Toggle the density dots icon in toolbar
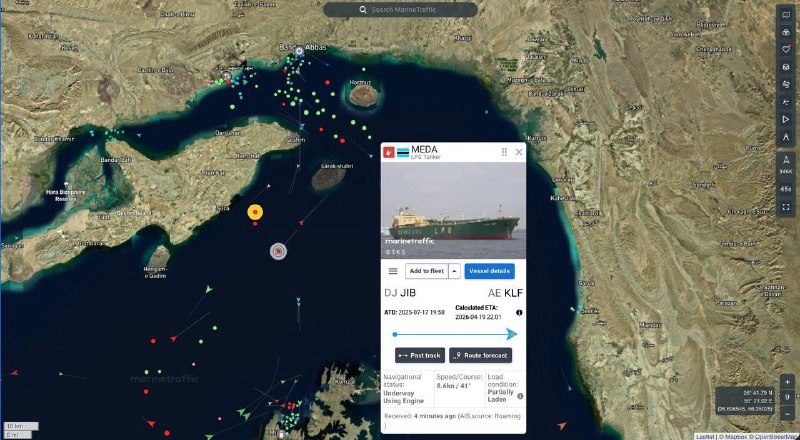800x440 pixels. coord(786,102)
